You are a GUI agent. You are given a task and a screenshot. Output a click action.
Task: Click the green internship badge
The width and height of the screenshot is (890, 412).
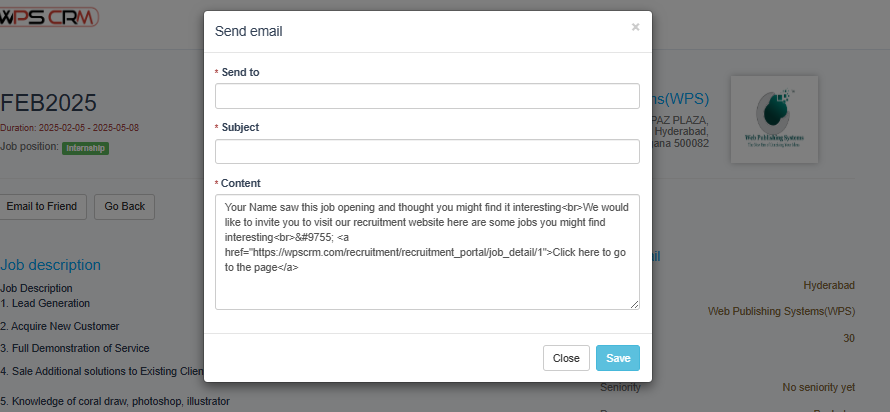click(85, 148)
